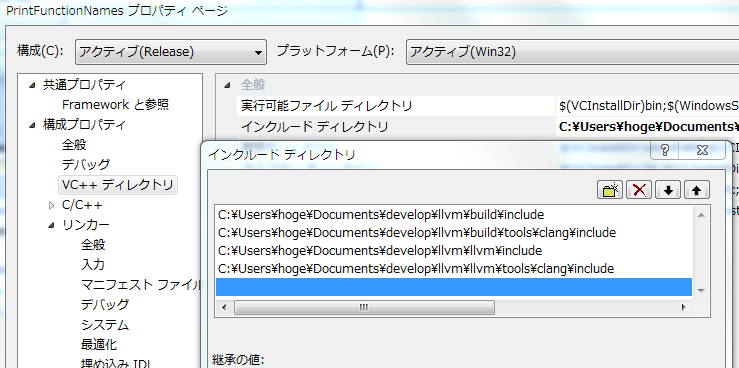Click the $(VCInstallDir)bin value cell
739x368 pixels.
(x=648, y=106)
